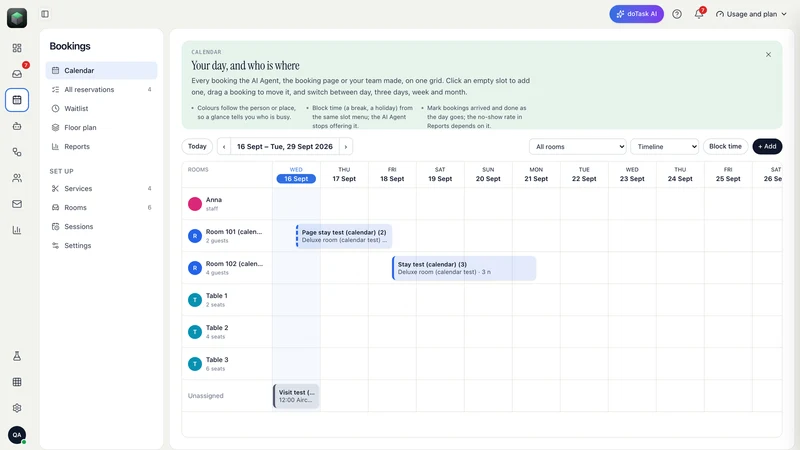Open Waitlist in sidebar
800x450 pixels.
101,108
